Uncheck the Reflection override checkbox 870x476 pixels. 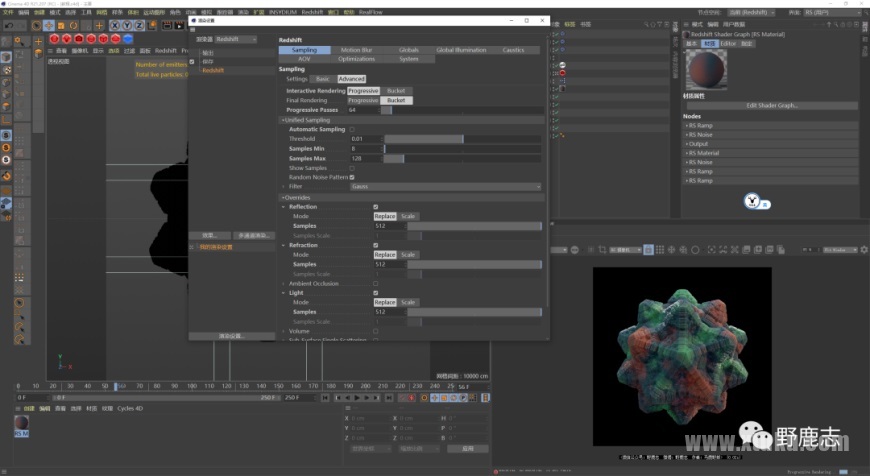(x=376, y=207)
